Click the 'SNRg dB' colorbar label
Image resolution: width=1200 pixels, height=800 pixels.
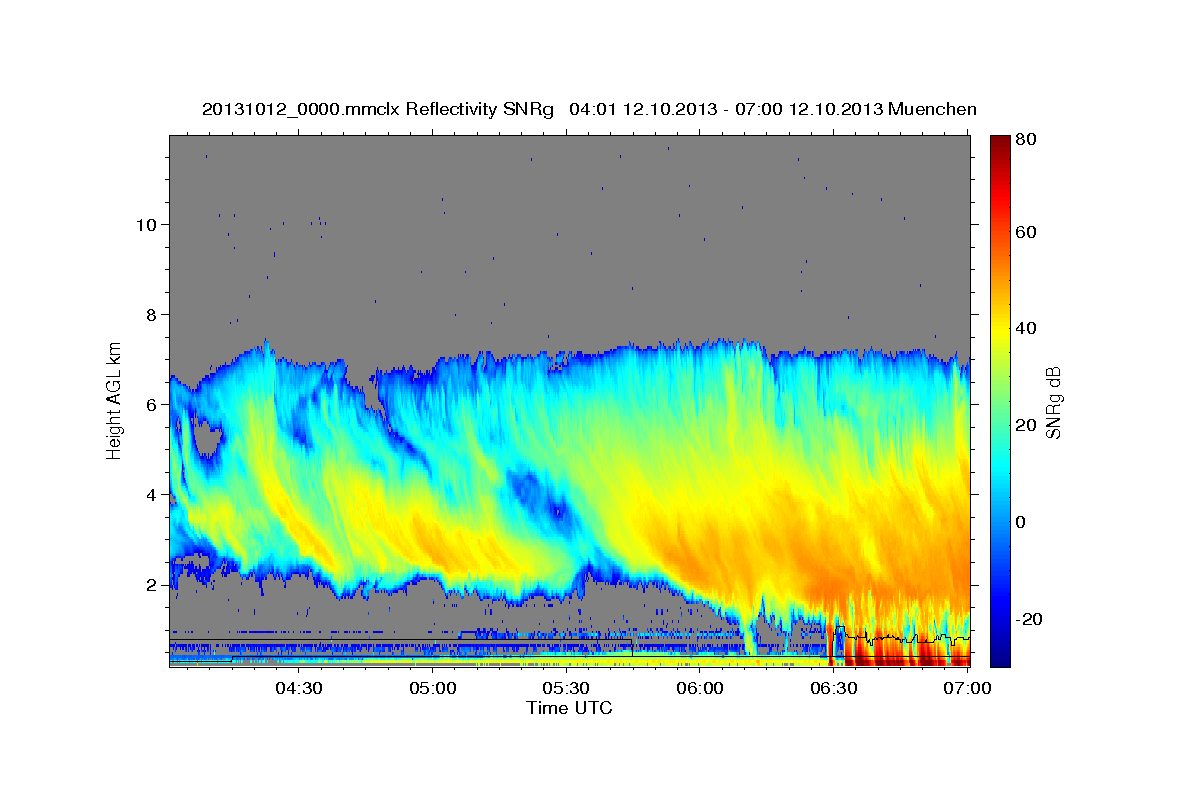[1053, 404]
